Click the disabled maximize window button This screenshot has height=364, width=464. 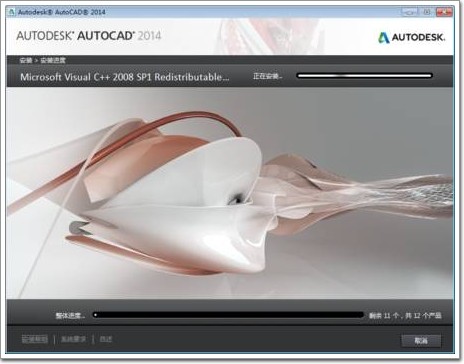(427, 12)
